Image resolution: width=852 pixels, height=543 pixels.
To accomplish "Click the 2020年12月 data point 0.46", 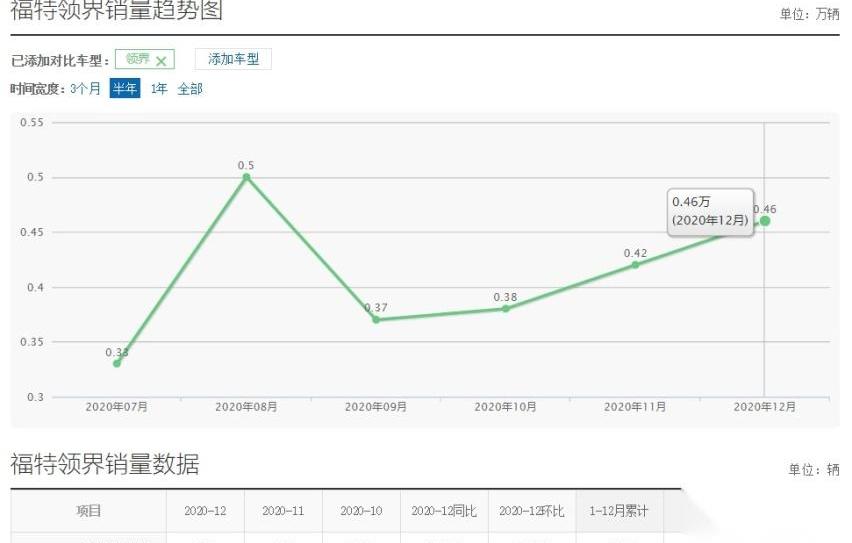I will point(765,221).
